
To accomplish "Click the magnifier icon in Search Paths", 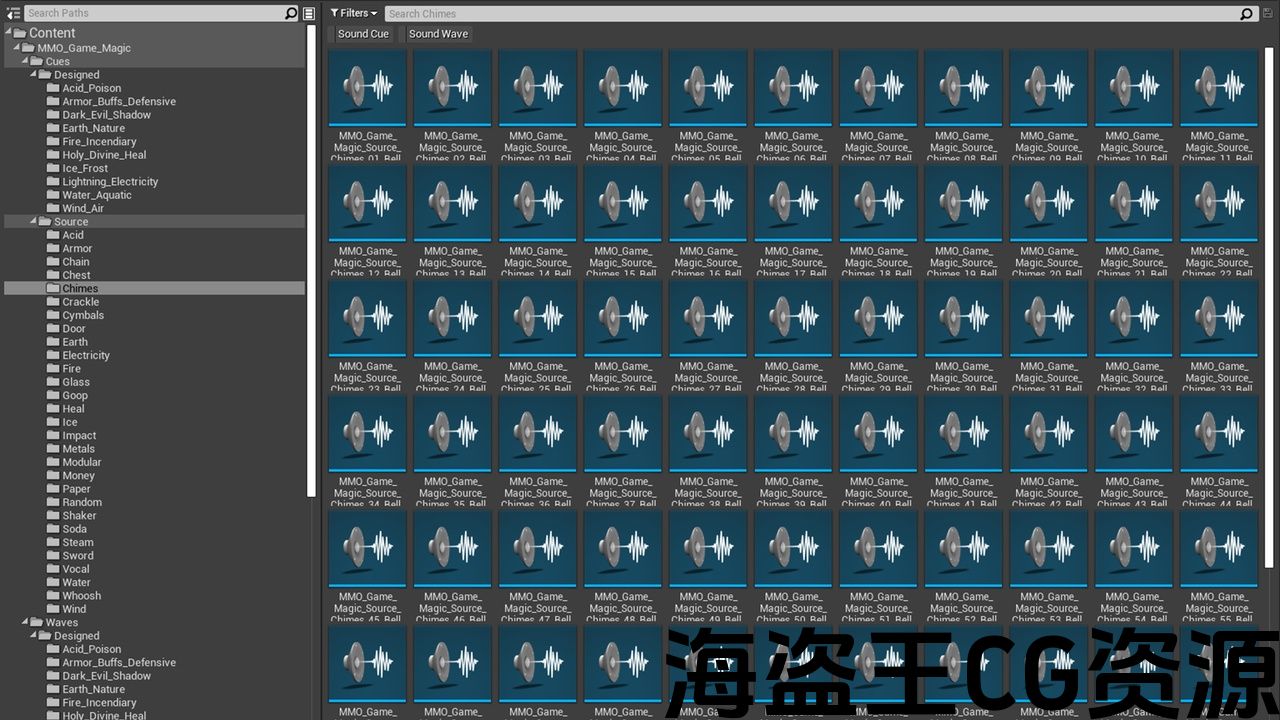I will (x=291, y=13).
